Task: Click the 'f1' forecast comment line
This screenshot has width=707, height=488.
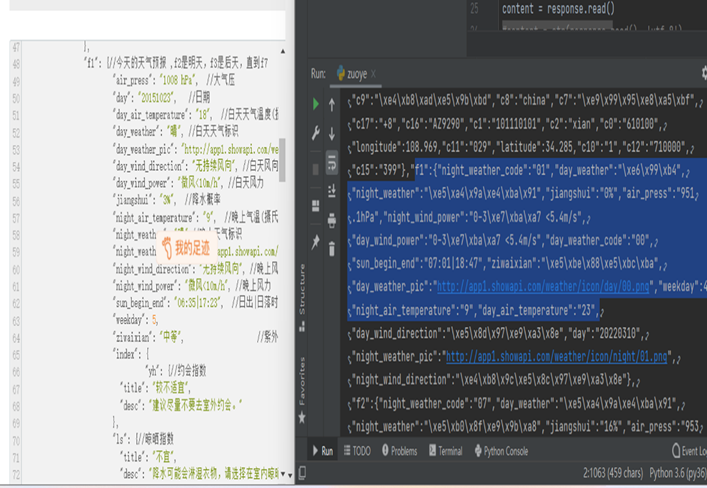Action: [175, 63]
